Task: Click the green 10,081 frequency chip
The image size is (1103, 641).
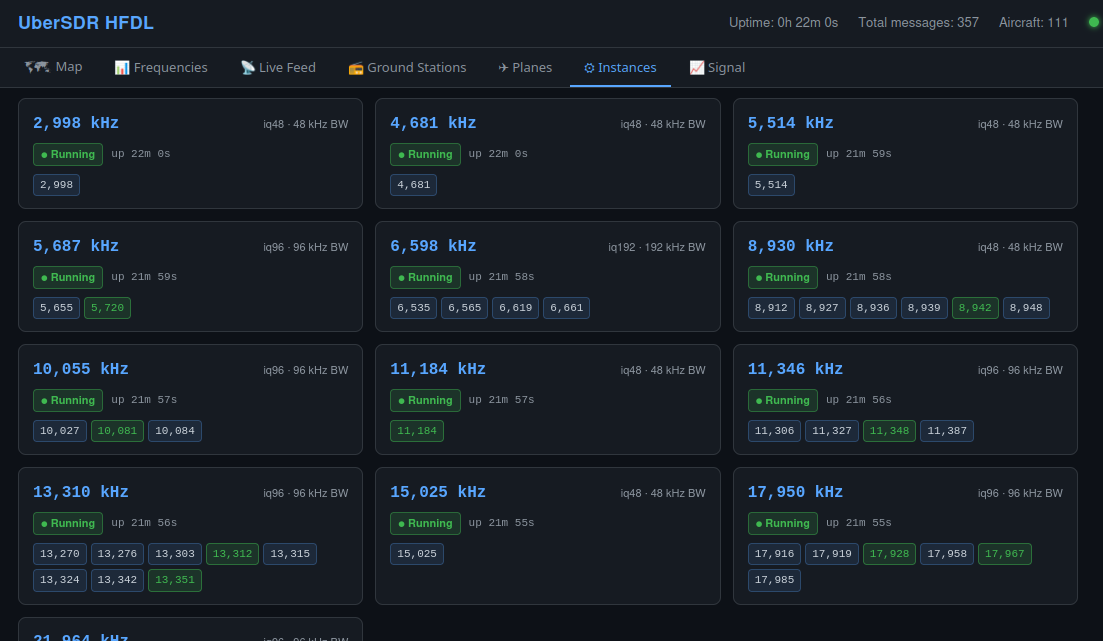Action: pos(118,431)
